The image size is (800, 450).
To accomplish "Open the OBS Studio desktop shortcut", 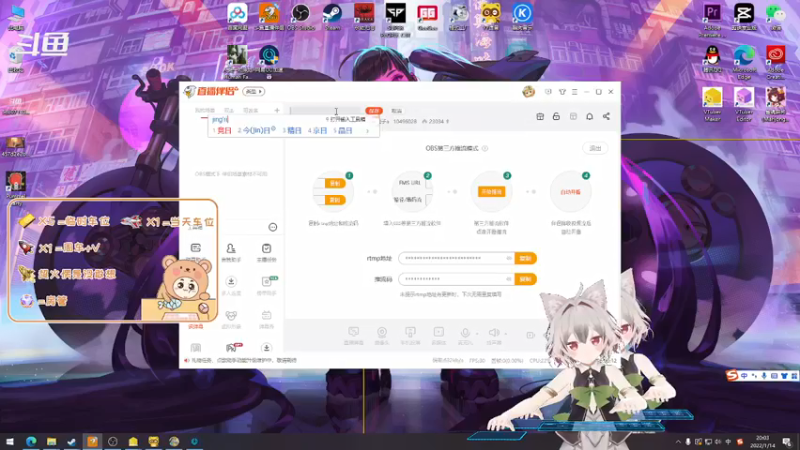I will (301, 16).
